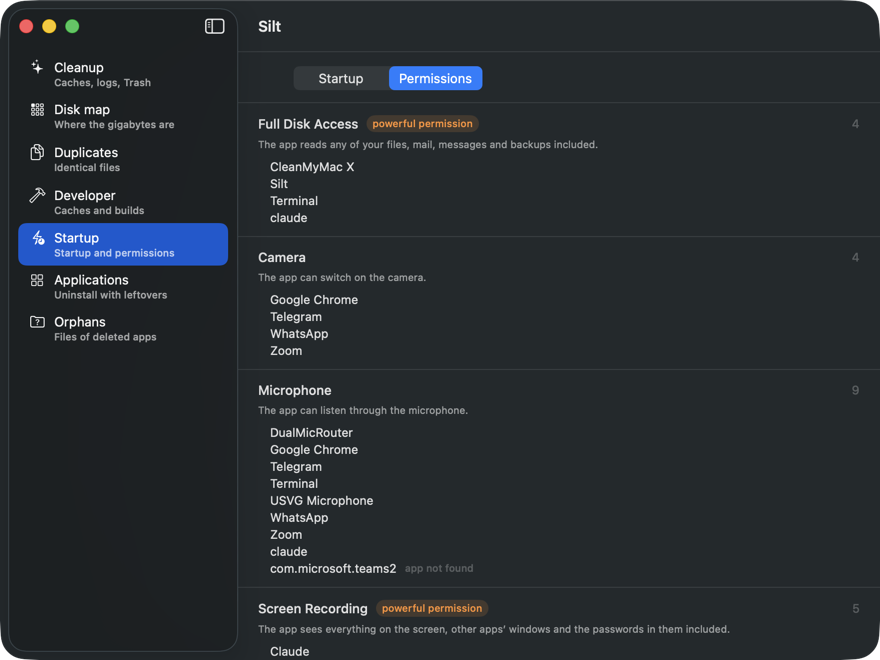Click the Camera section heading
This screenshot has width=880, height=660.
tap(282, 258)
